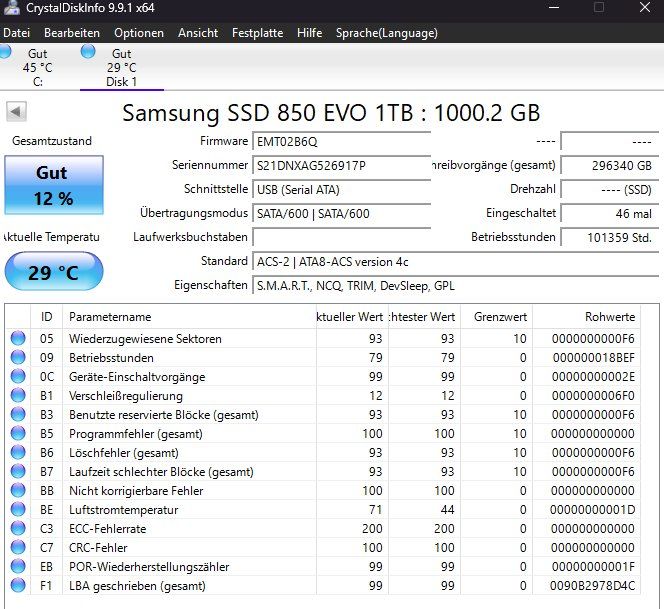Click the empty Laufwerksbuchstaben field

click(342, 237)
